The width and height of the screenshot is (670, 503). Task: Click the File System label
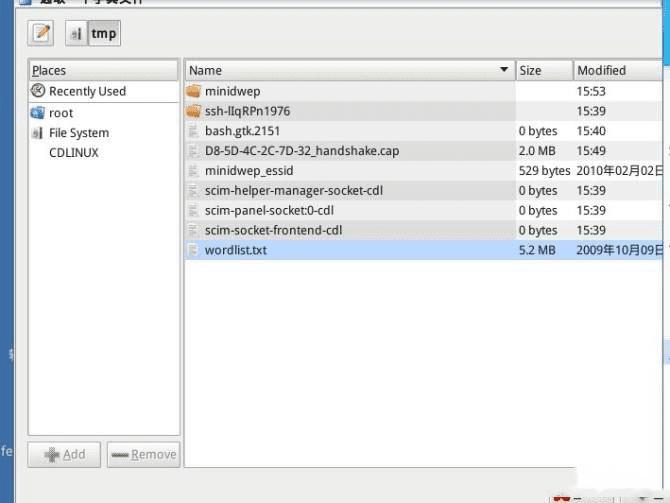tap(79, 133)
